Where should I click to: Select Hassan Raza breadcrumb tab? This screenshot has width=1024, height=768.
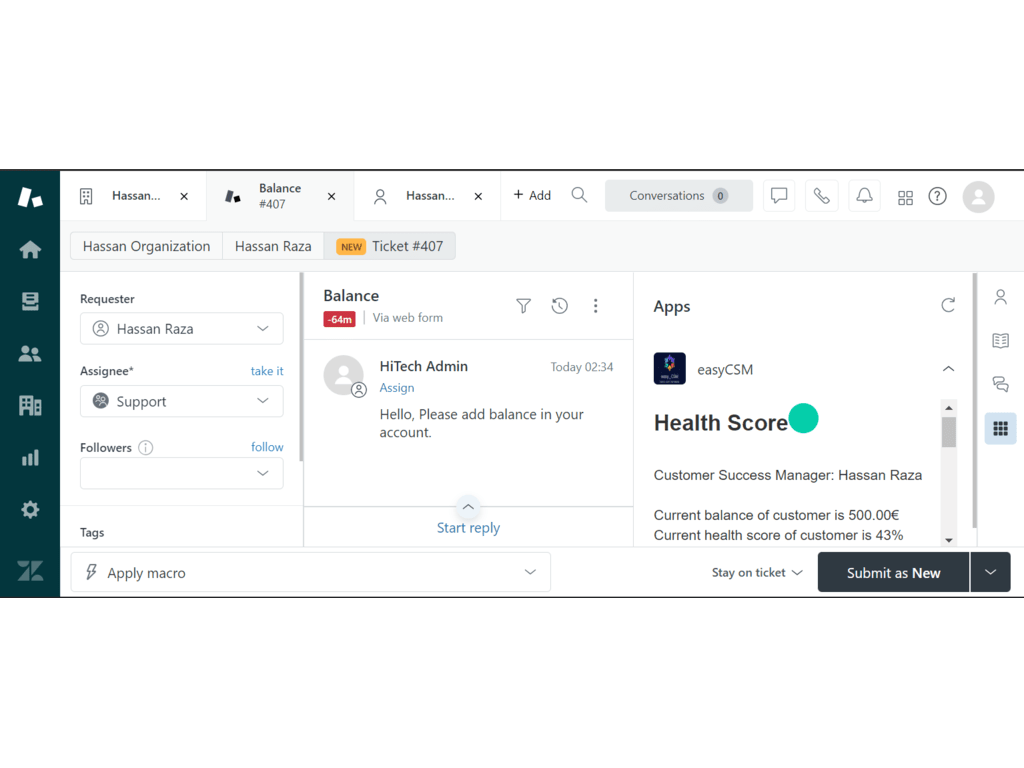273,246
